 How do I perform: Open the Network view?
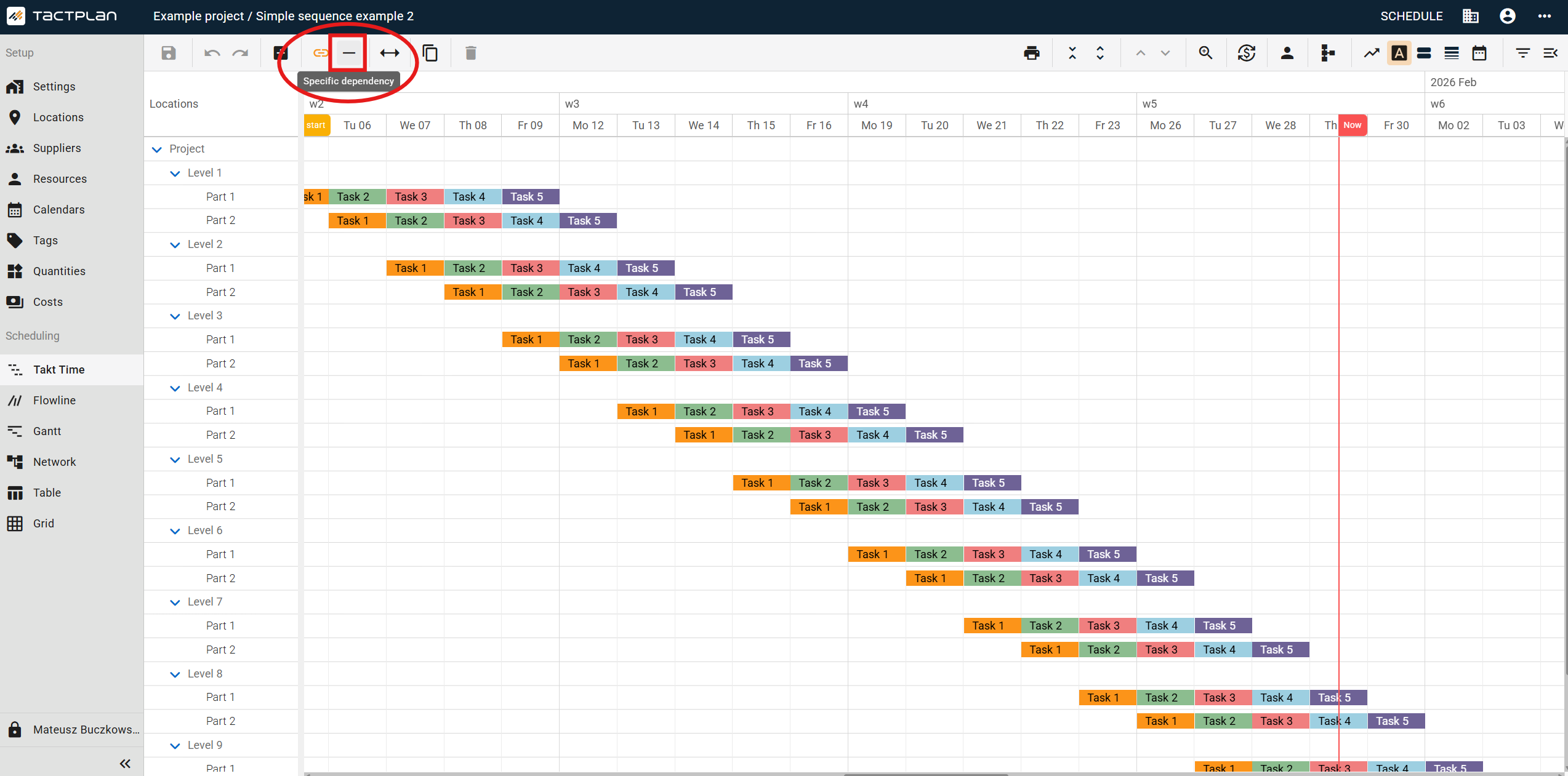pyautogui.click(x=71, y=462)
